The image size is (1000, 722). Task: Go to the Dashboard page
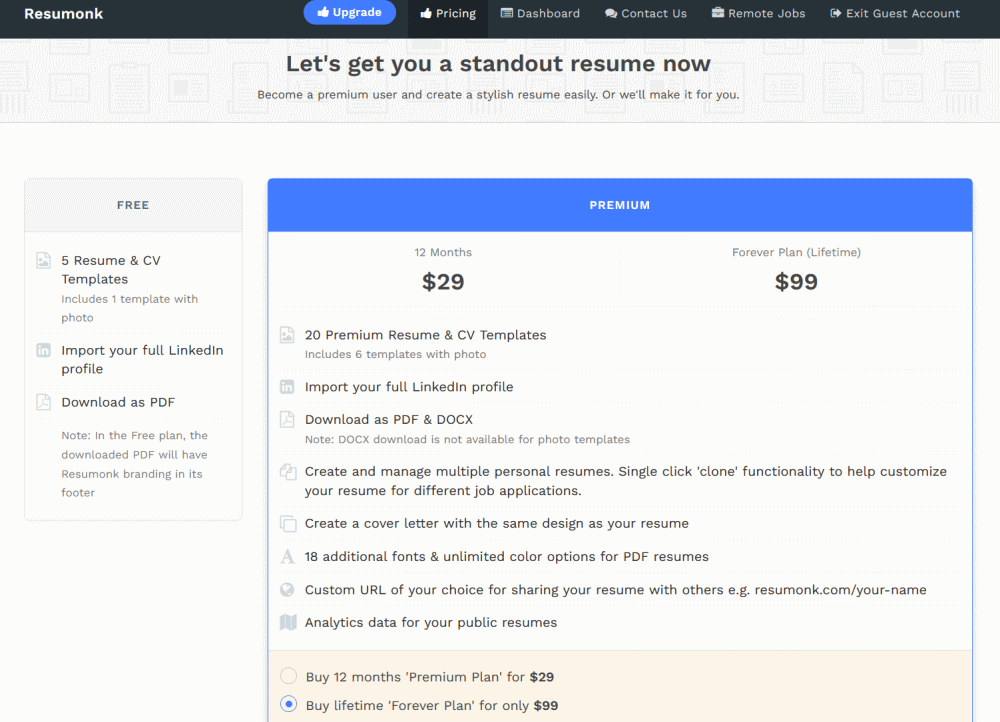click(540, 14)
